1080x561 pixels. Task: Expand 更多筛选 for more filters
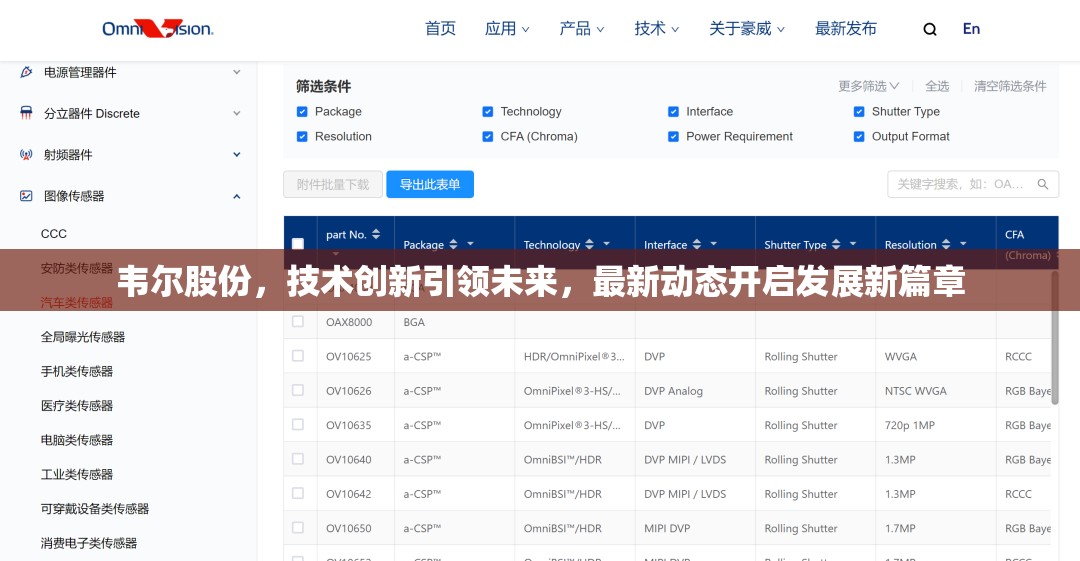(869, 86)
